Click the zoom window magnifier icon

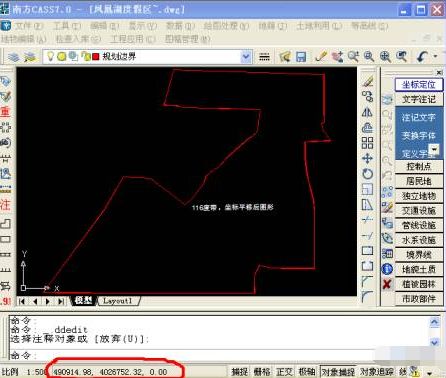369,57
